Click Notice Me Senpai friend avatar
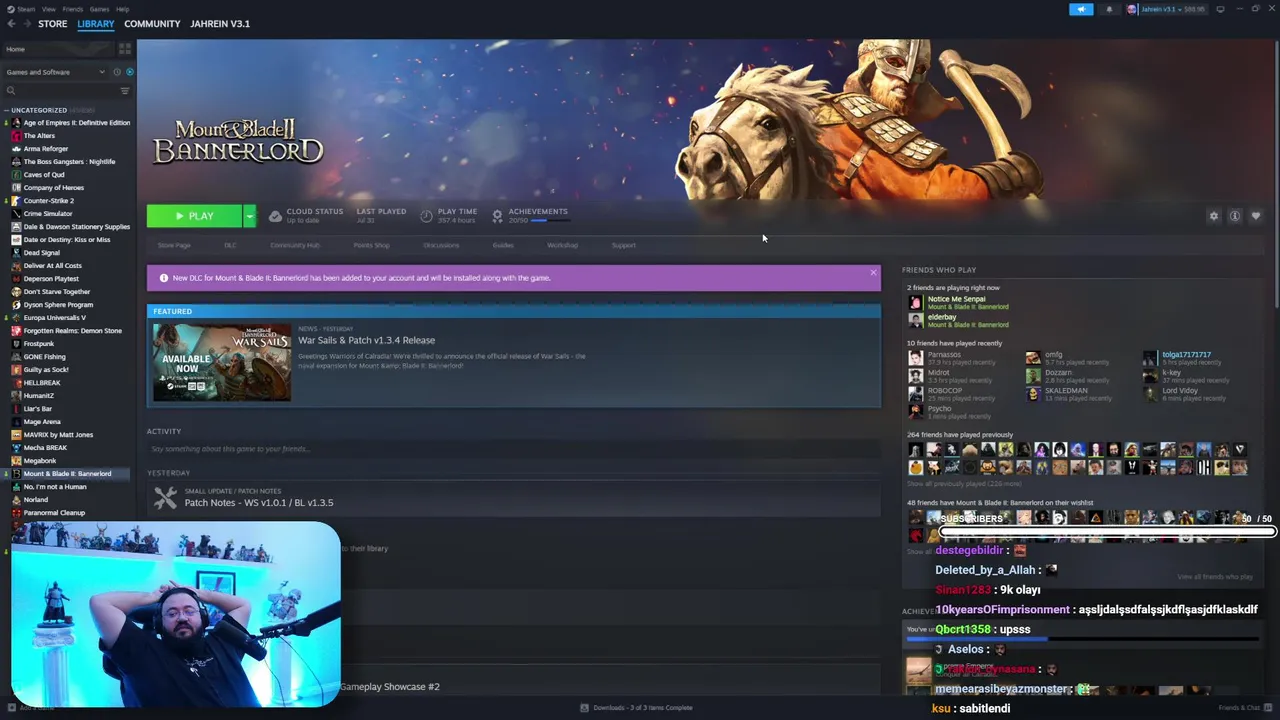This screenshot has width=1280, height=720. coord(915,303)
